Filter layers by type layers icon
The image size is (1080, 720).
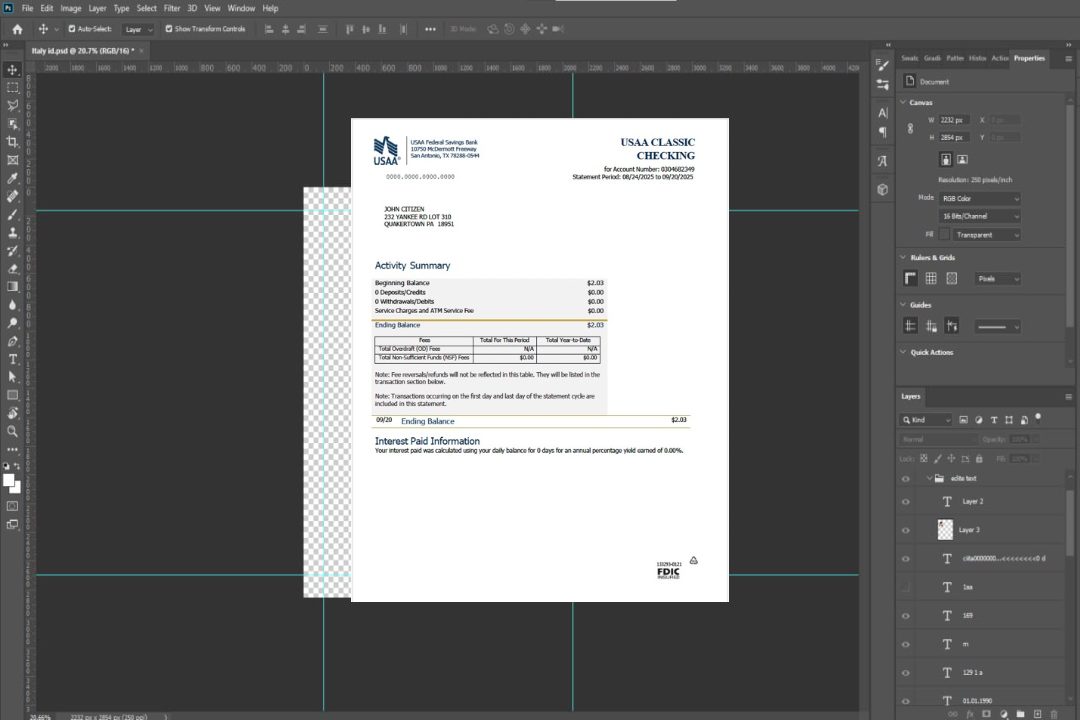click(994, 420)
